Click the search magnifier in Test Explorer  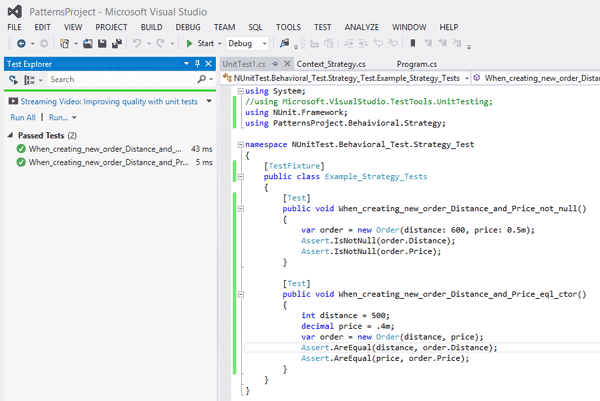tap(202, 79)
